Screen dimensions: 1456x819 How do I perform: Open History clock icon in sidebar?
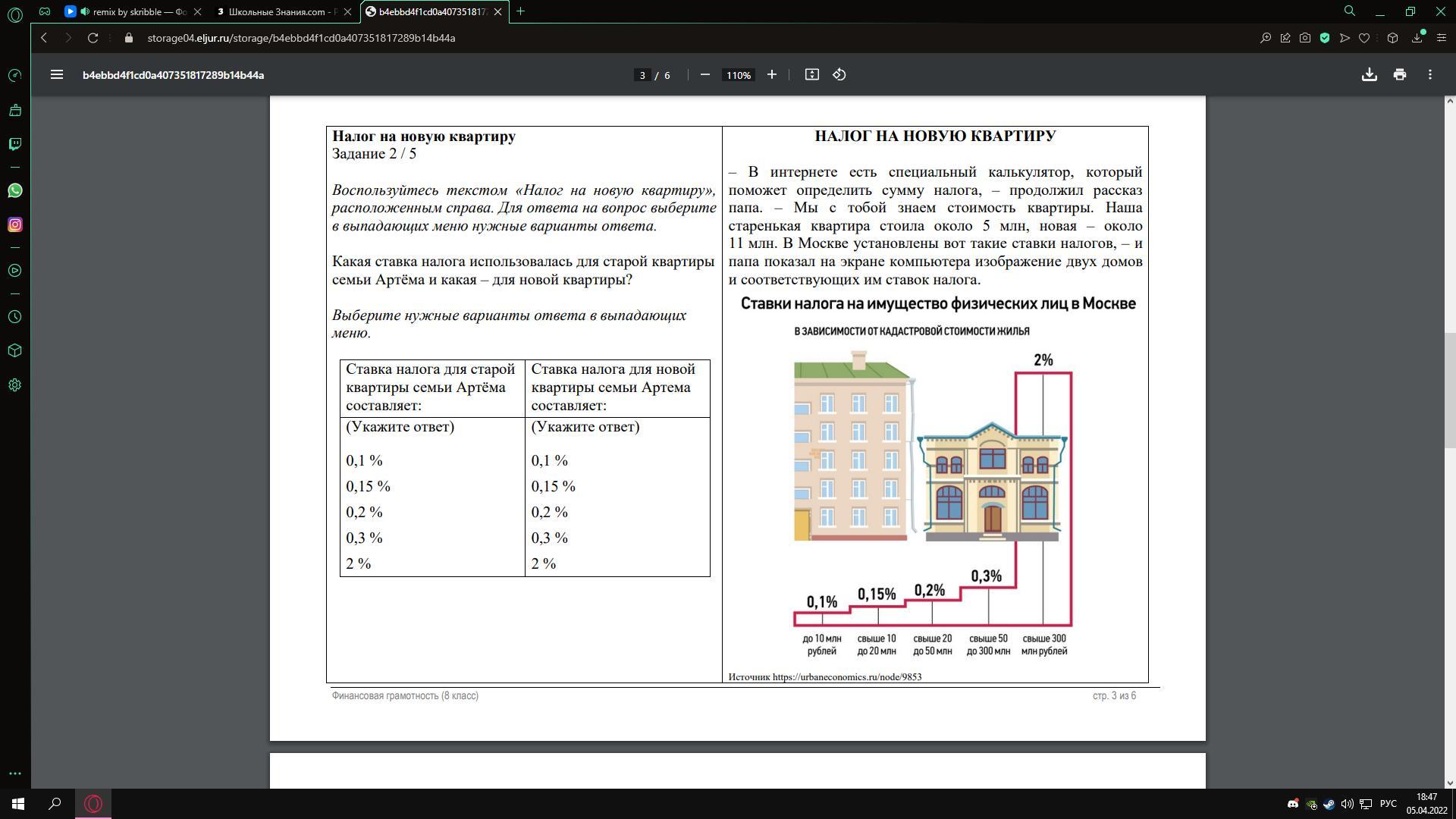tap(14, 317)
